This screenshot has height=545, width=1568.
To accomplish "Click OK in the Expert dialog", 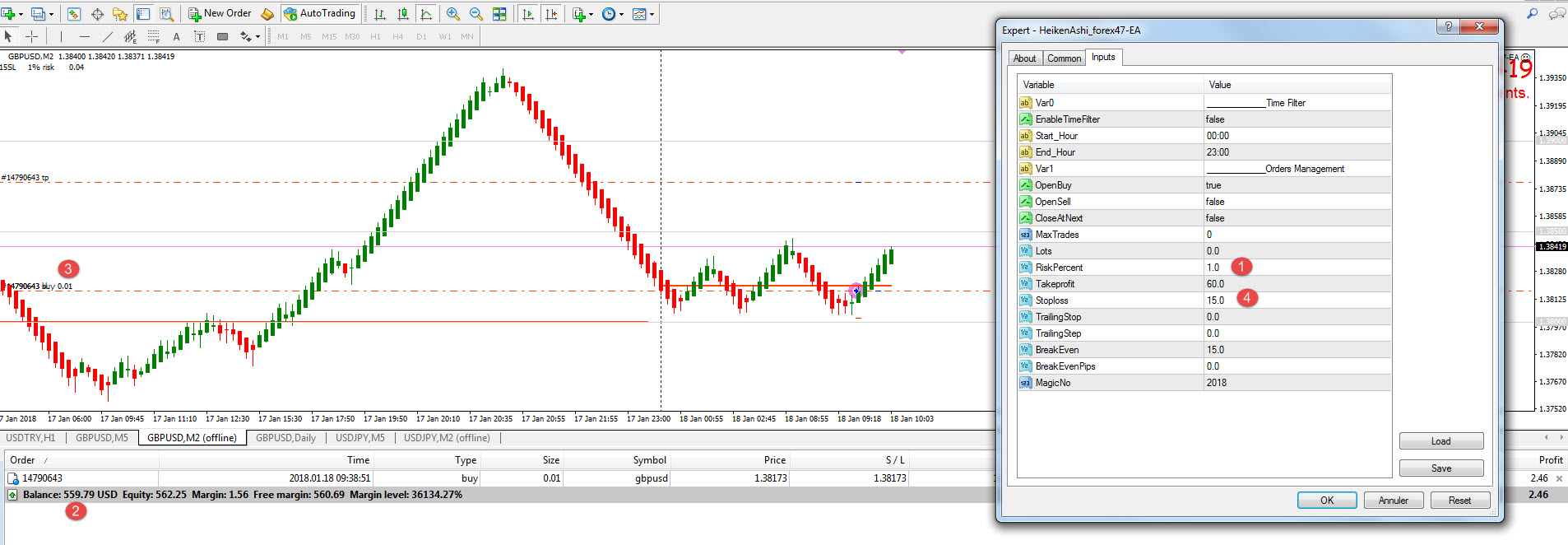I will click(x=1326, y=501).
